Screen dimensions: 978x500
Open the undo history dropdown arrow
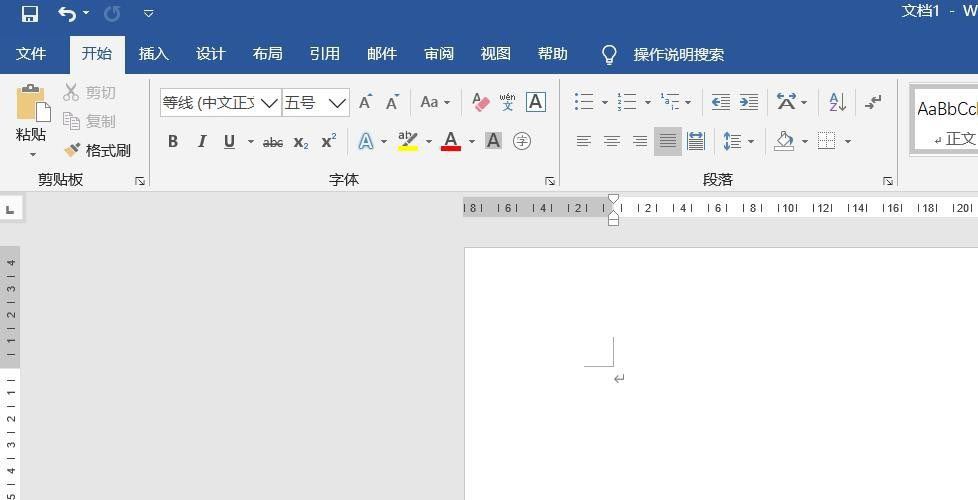pyautogui.click(x=86, y=13)
